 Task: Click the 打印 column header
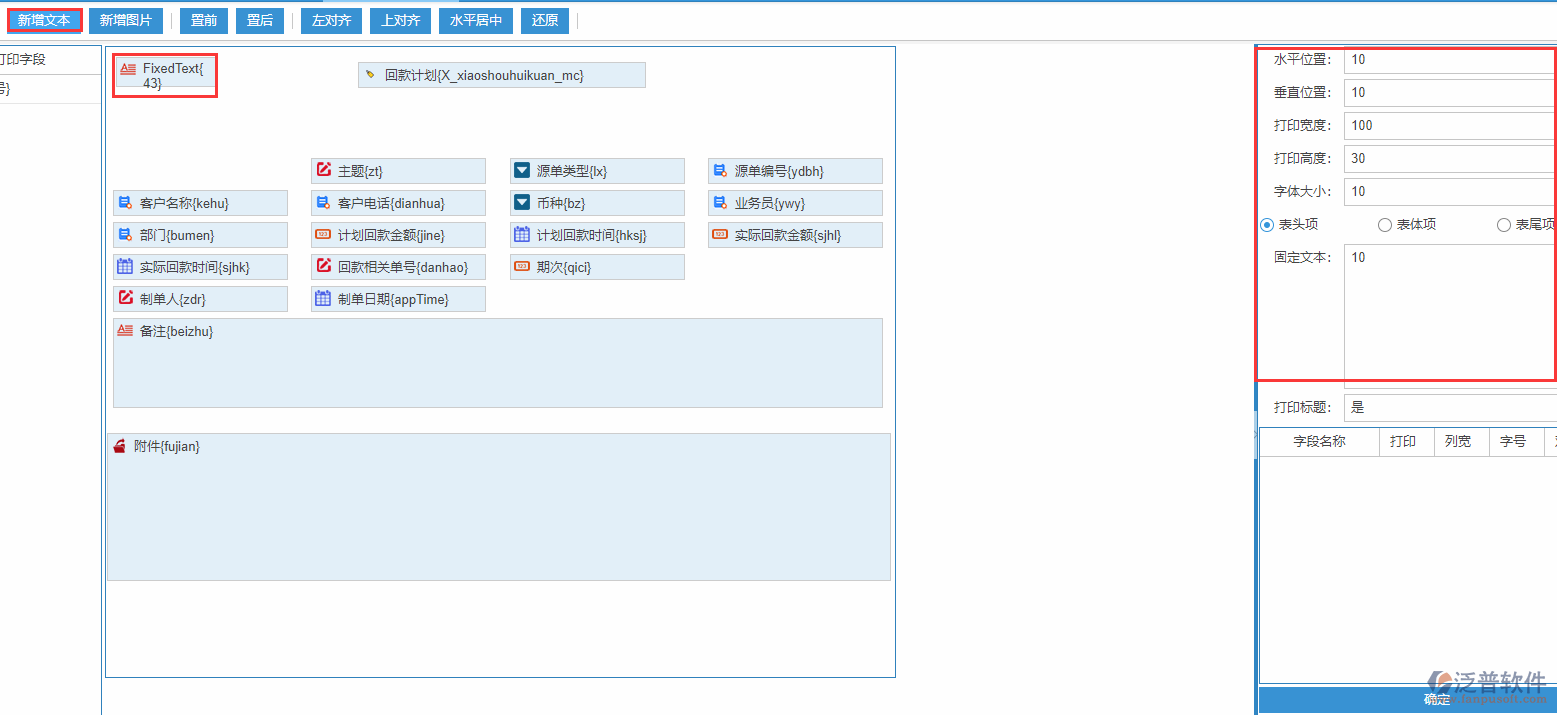[x=1405, y=442]
